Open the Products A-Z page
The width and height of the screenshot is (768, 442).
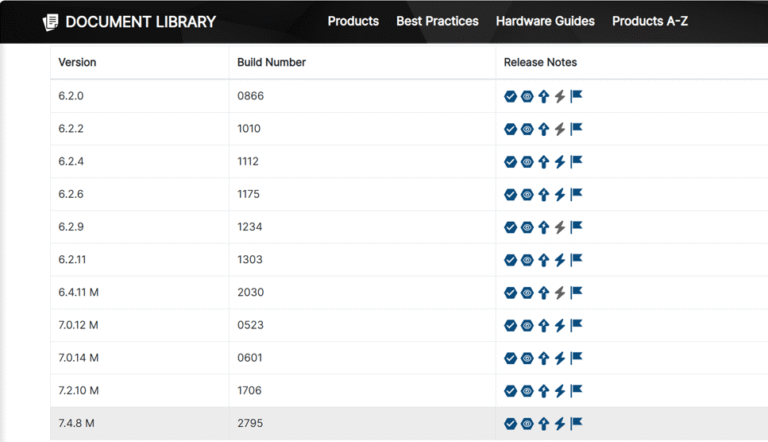tap(649, 21)
